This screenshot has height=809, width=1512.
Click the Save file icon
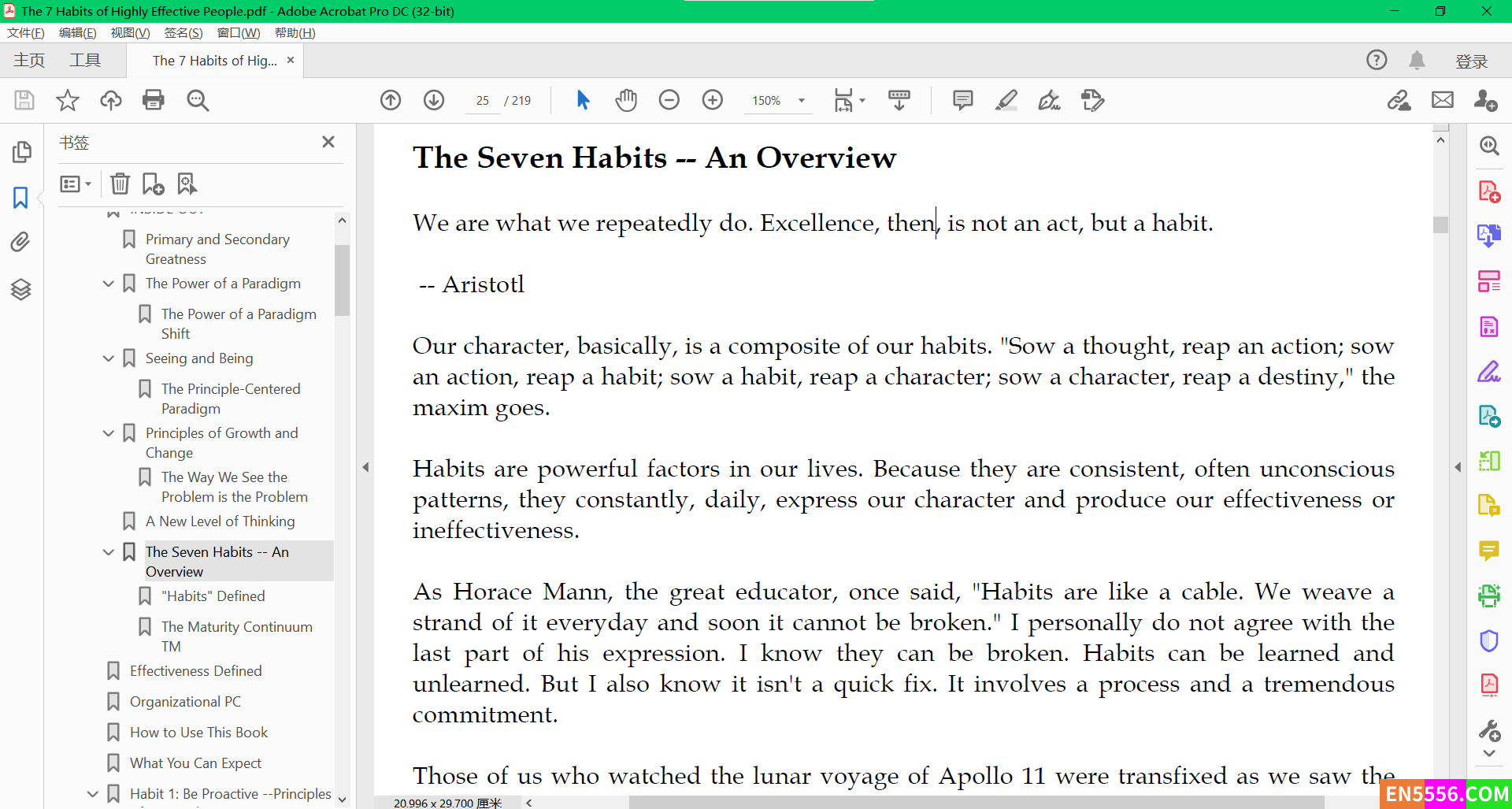click(24, 100)
